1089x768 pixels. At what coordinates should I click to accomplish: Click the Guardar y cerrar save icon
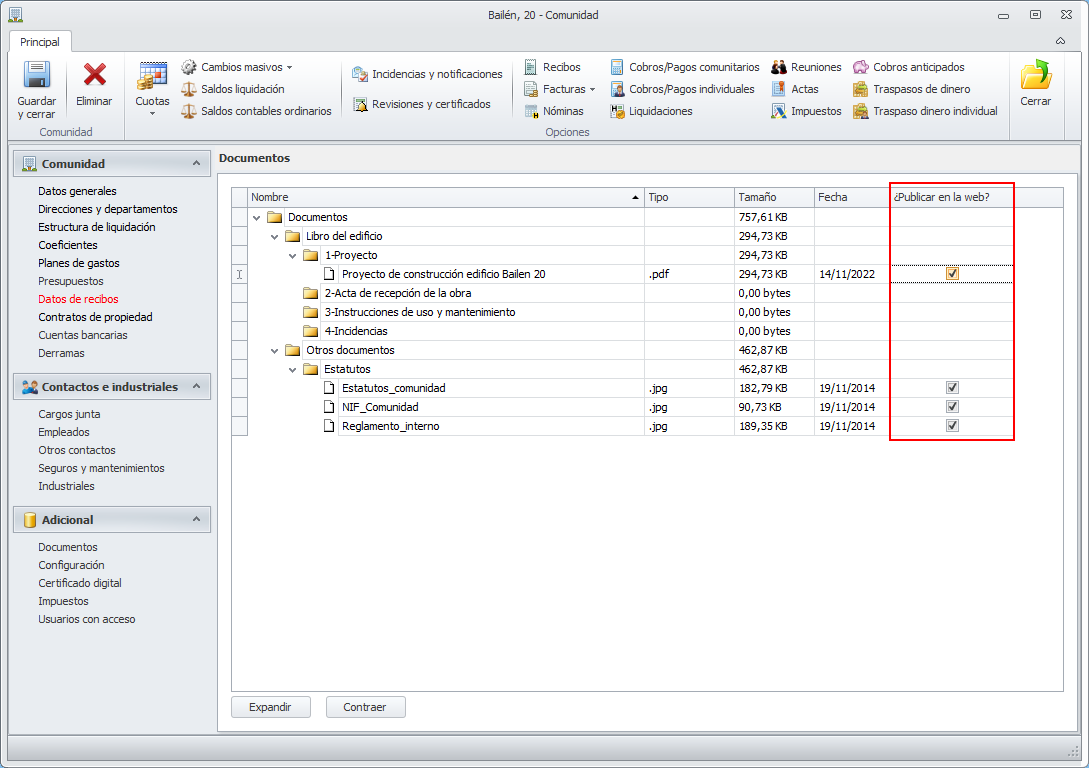[x=36, y=76]
